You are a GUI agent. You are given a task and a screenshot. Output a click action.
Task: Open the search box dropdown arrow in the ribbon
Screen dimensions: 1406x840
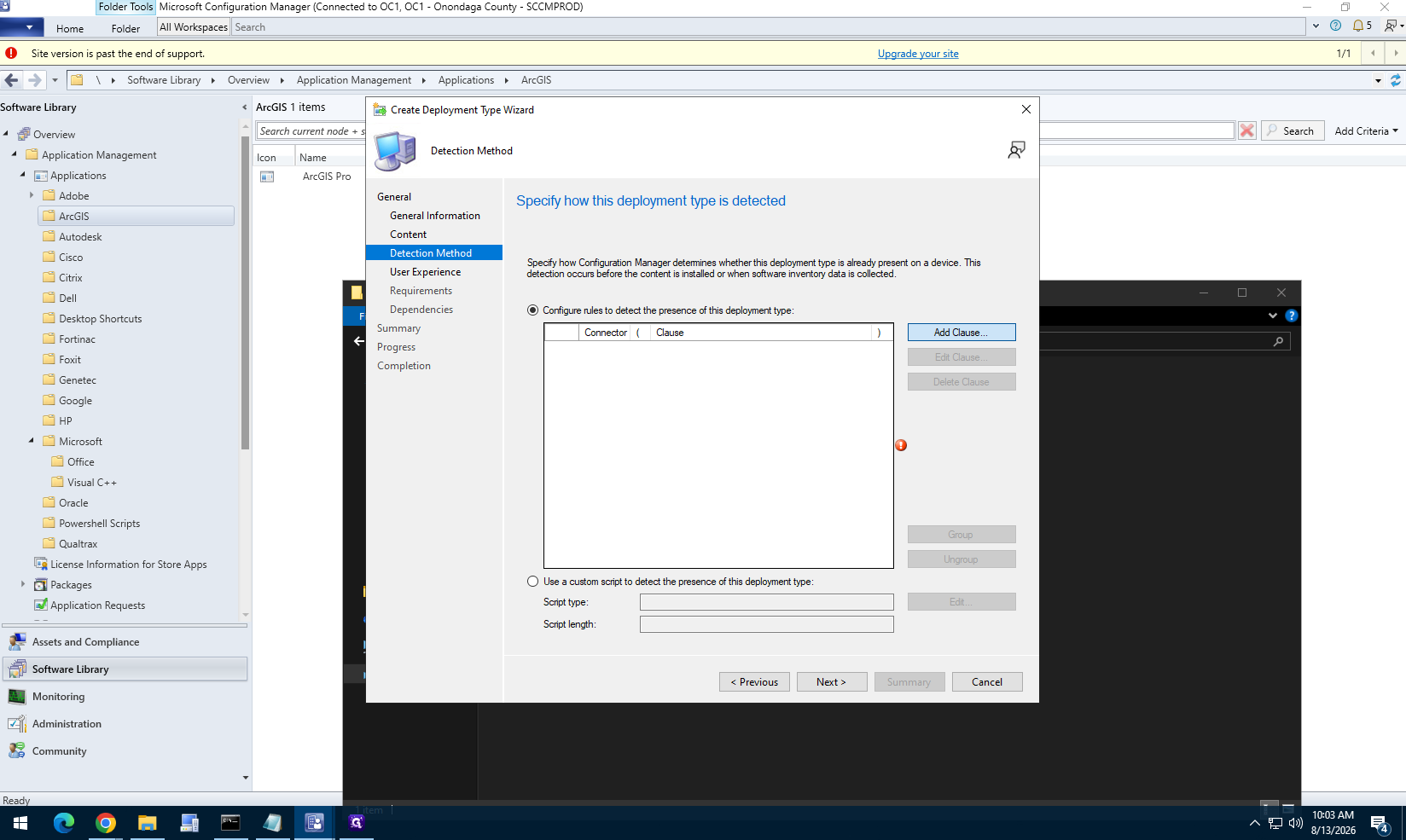coord(1315,26)
